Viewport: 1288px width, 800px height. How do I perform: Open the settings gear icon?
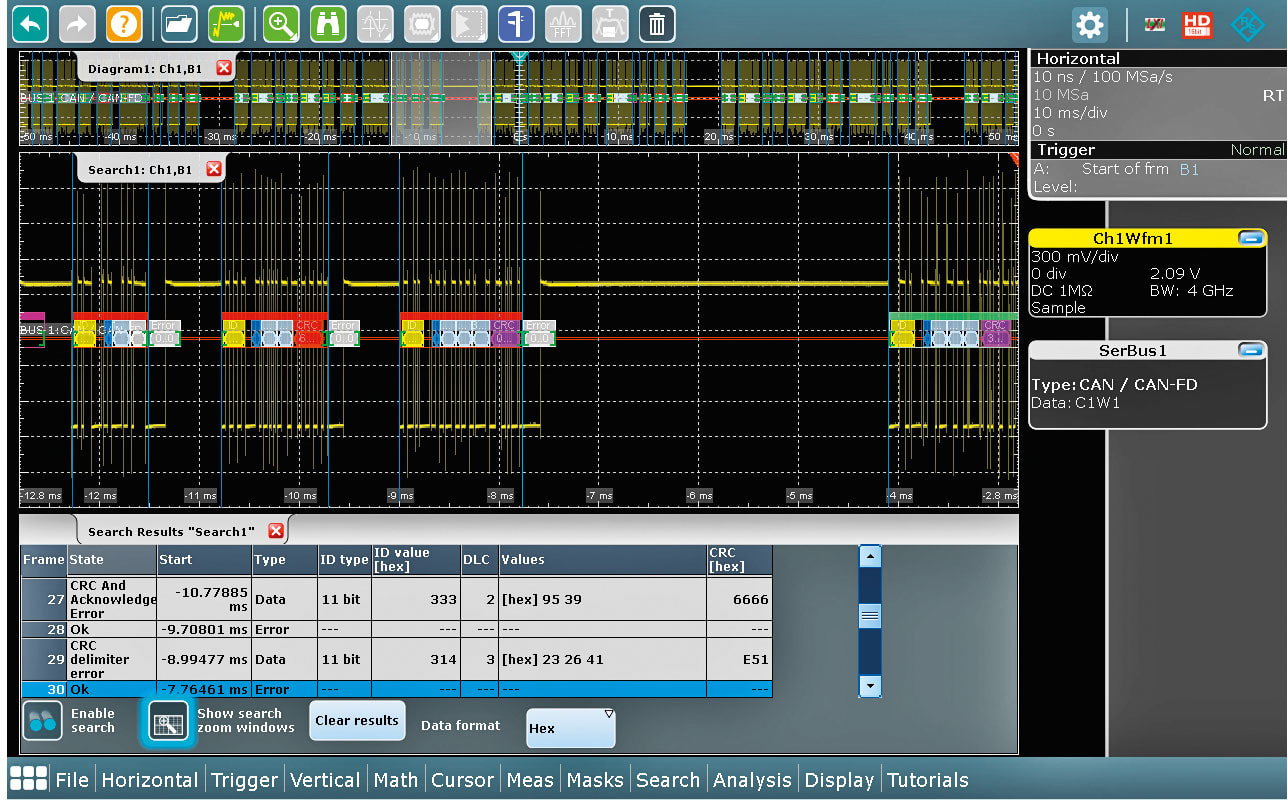[x=1089, y=24]
